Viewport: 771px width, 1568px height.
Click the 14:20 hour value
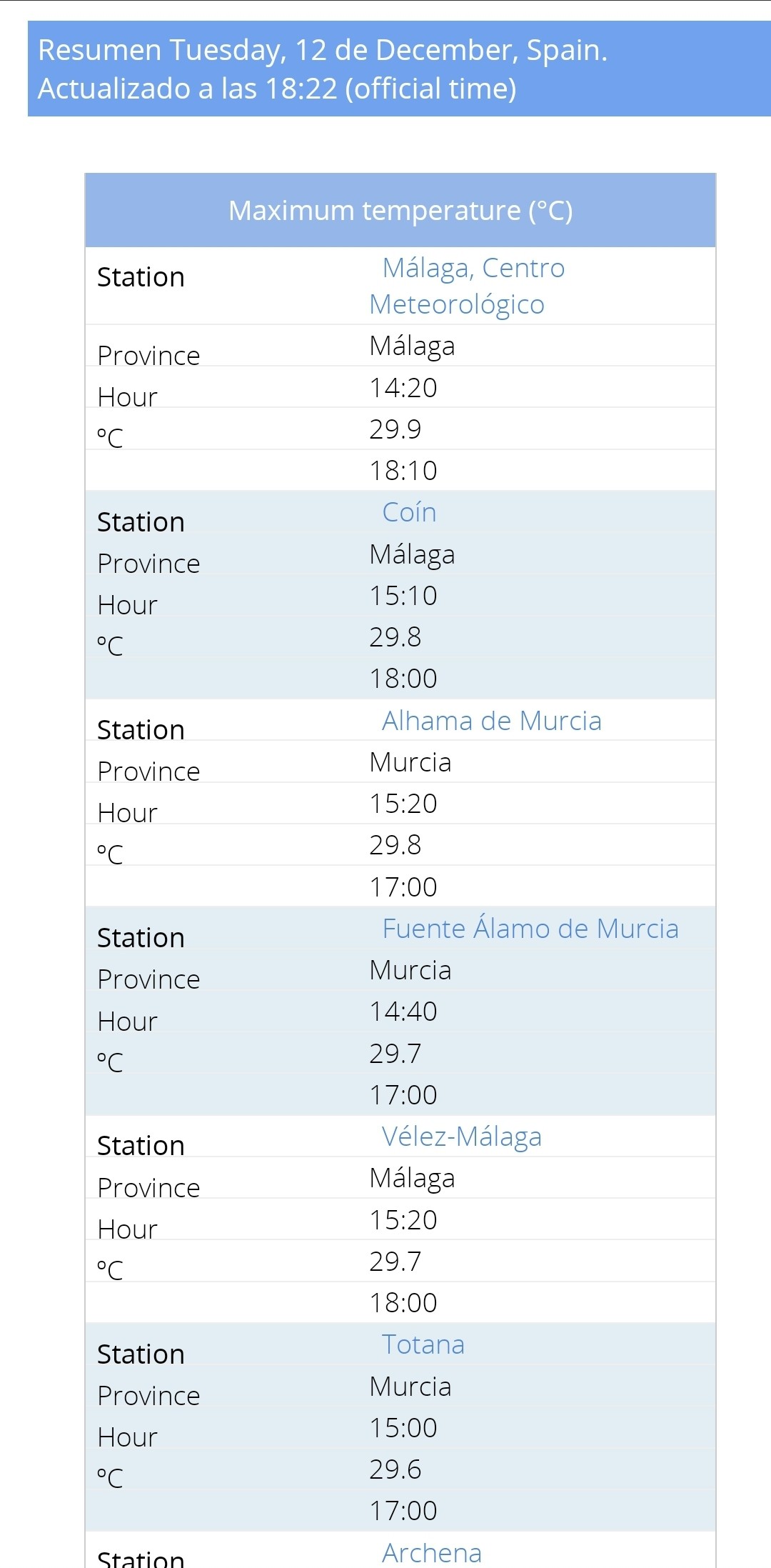403,388
